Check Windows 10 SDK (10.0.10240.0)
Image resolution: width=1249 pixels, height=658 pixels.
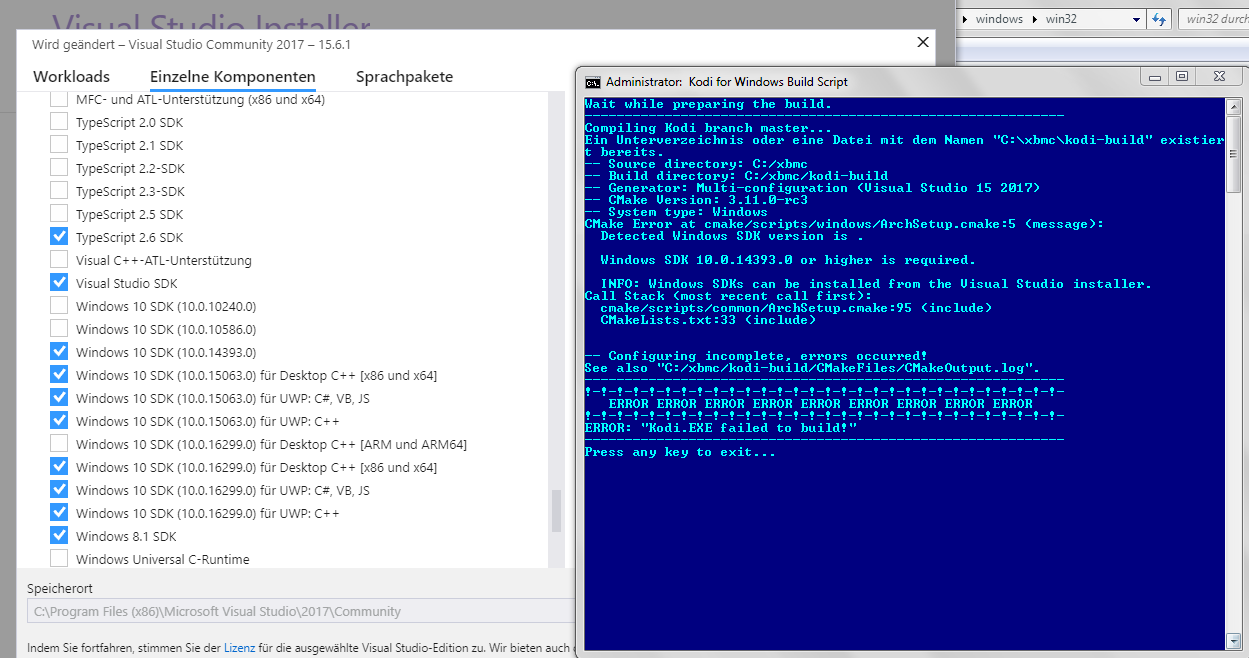(59, 306)
